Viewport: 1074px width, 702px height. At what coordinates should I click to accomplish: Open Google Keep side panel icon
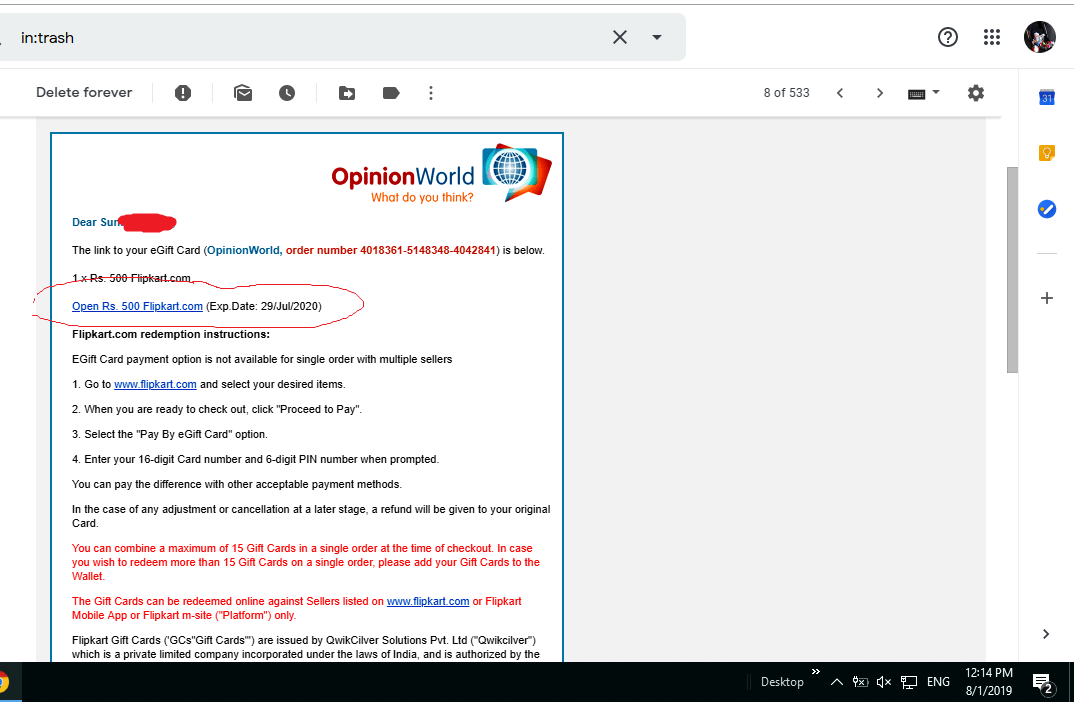pos(1047,153)
